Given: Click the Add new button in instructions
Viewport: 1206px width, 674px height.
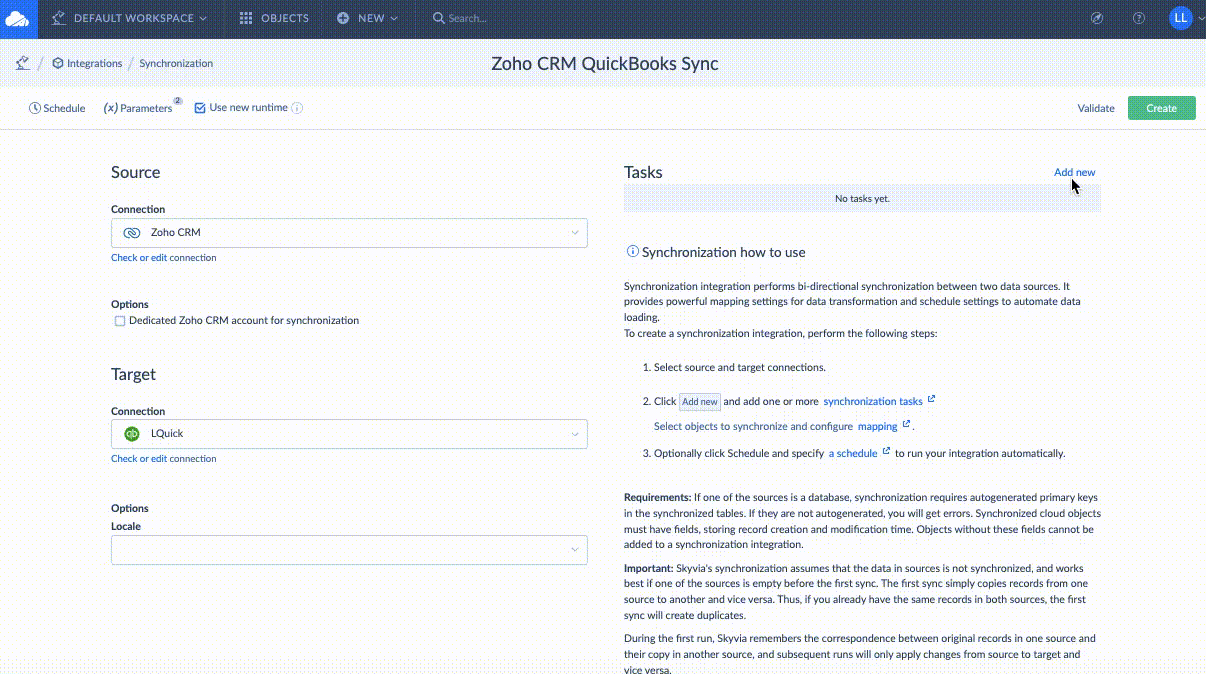Looking at the screenshot, I should [x=700, y=402].
